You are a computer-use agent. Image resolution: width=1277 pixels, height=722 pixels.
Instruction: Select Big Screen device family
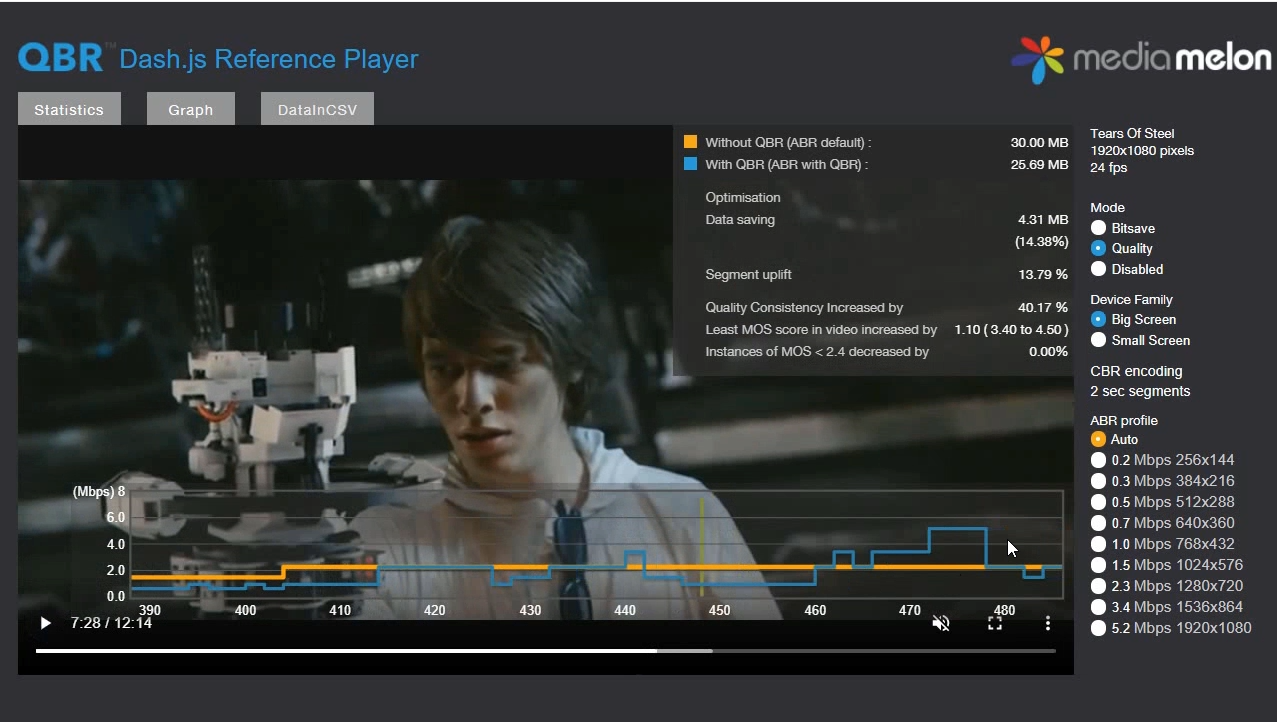point(1099,319)
